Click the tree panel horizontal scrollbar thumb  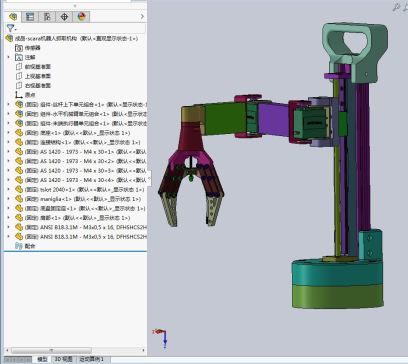point(51,350)
